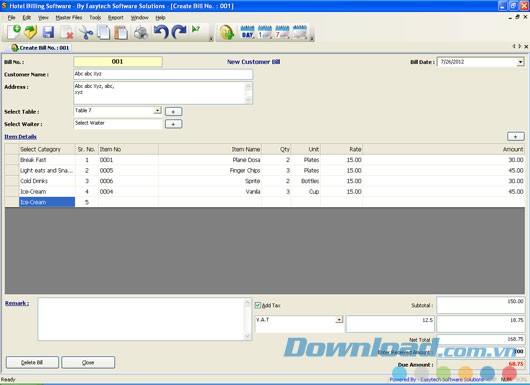
Task: Click the Sprite item name cell
Action: (x=210, y=181)
